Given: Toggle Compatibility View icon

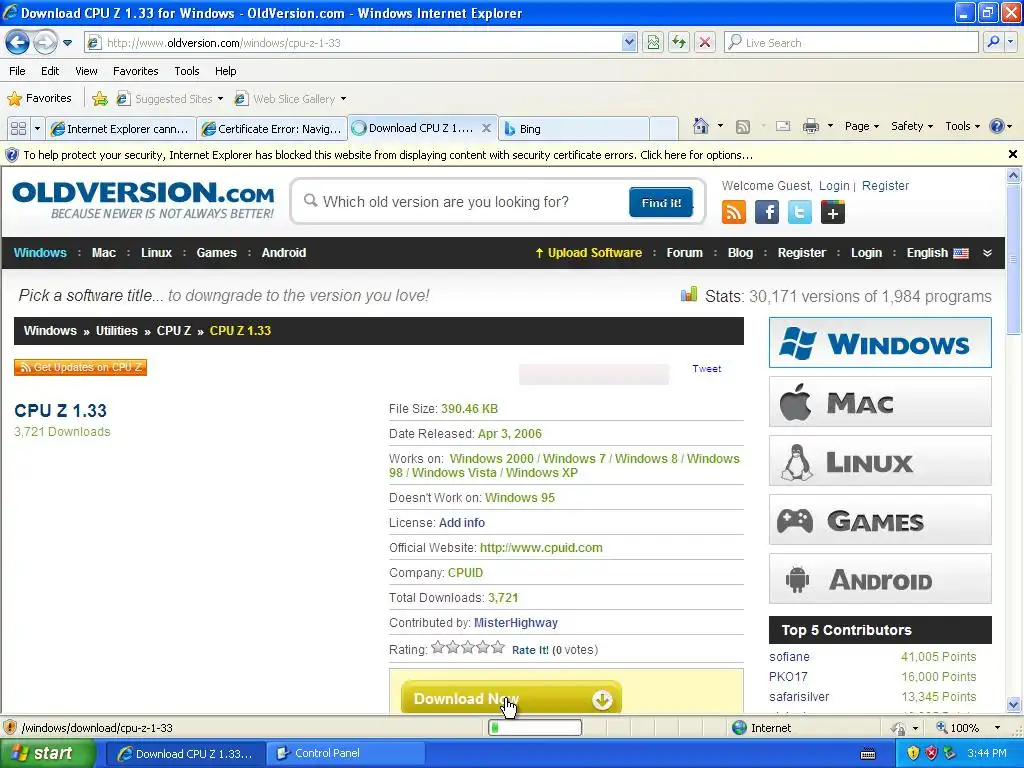Looking at the screenshot, I should tap(653, 42).
